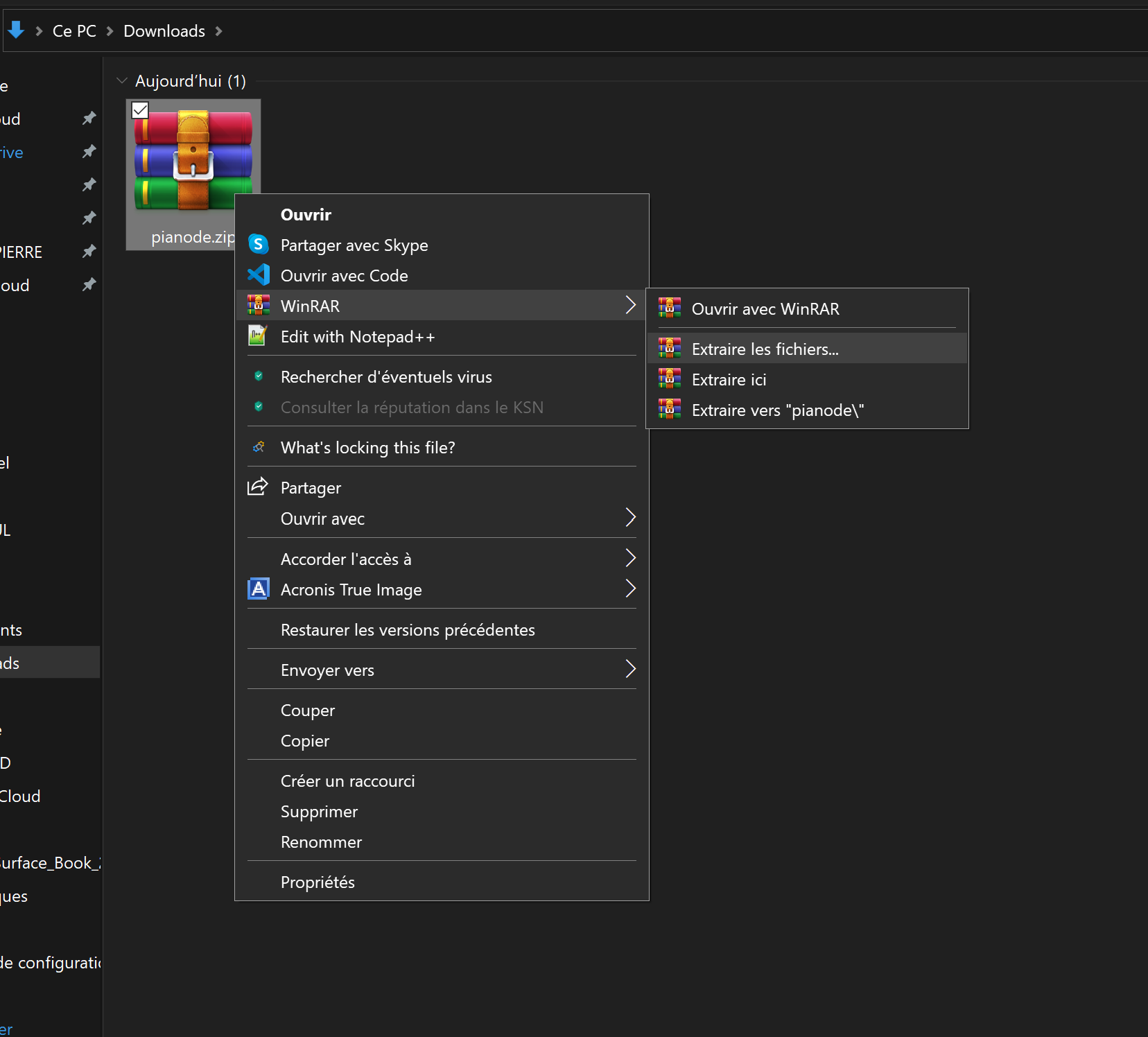This screenshot has height=1037, width=1148.
Task: Select Restaurer les versions précédentes
Action: 442,630
